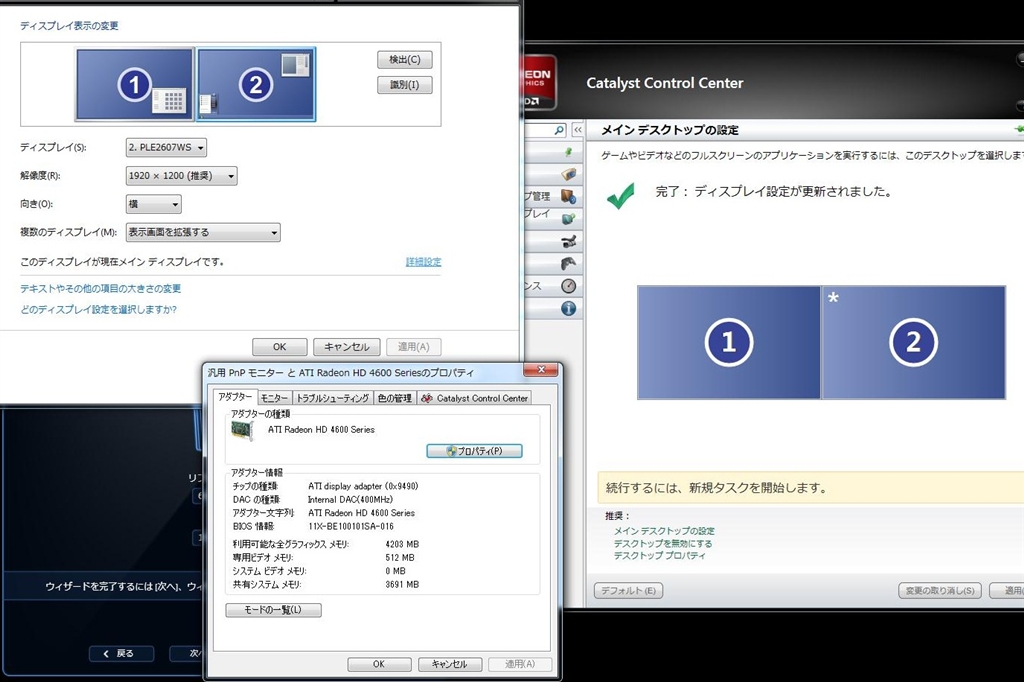Click the green checkmark completion icon

[620, 195]
